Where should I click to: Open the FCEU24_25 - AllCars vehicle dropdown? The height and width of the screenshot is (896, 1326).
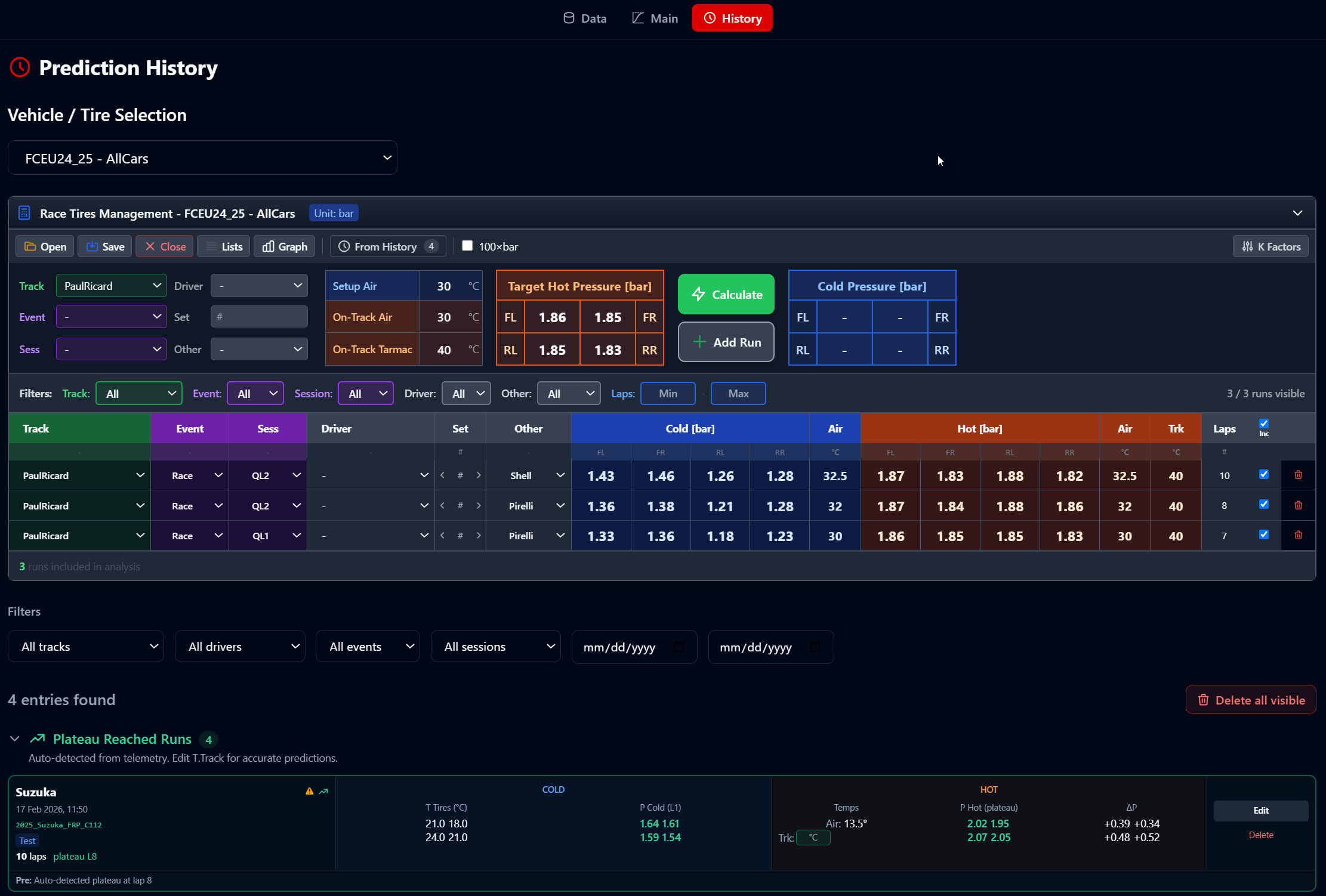(202, 158)
